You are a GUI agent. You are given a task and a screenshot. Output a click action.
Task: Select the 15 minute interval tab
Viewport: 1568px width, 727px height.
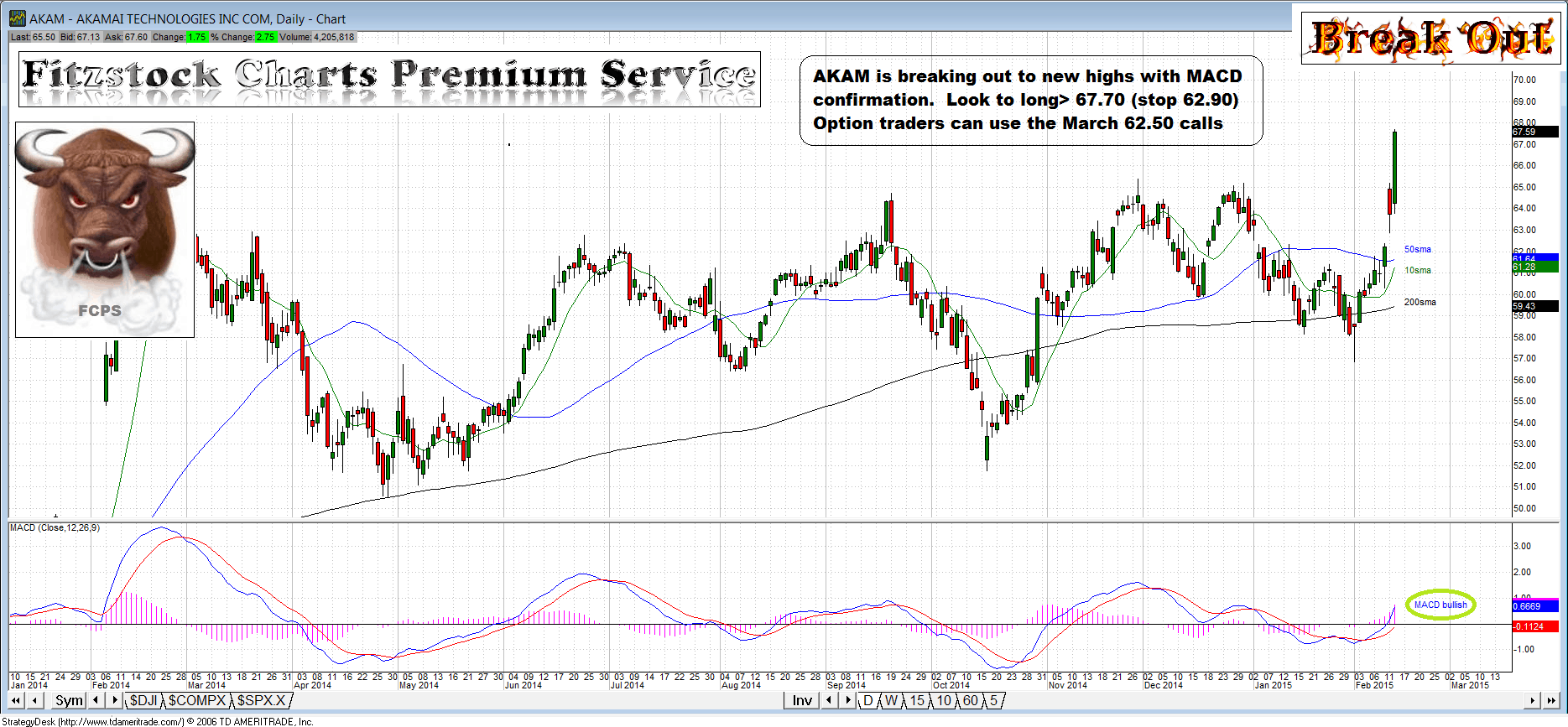coord(917,700)
